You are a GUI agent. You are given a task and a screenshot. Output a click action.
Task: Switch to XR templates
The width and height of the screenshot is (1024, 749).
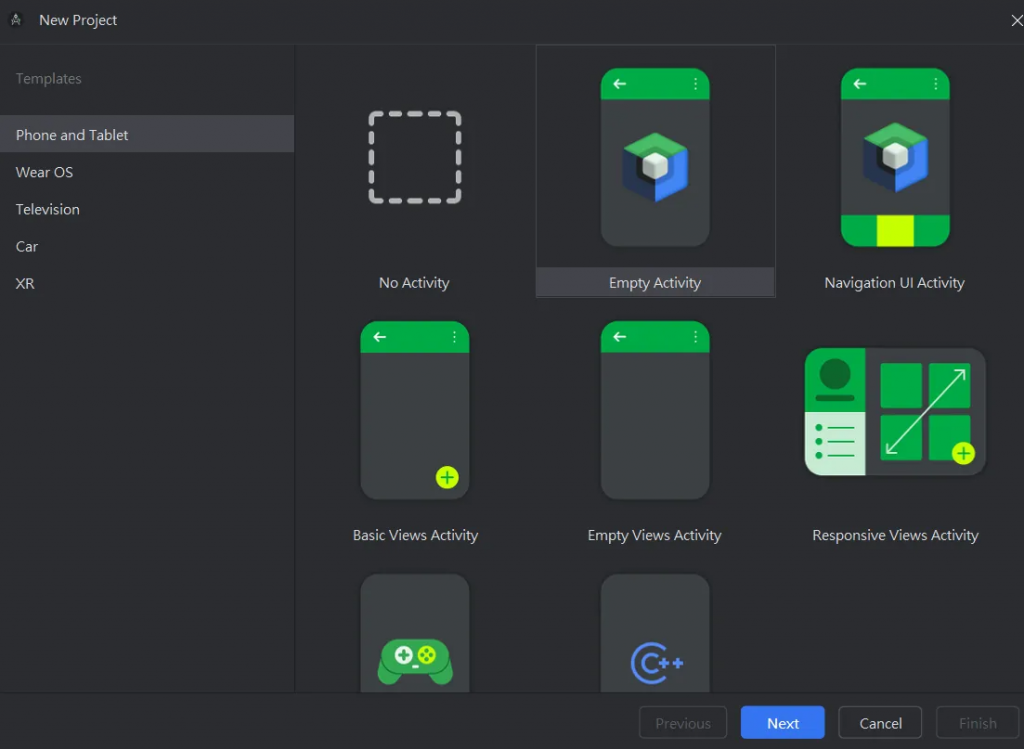point(147,283)
